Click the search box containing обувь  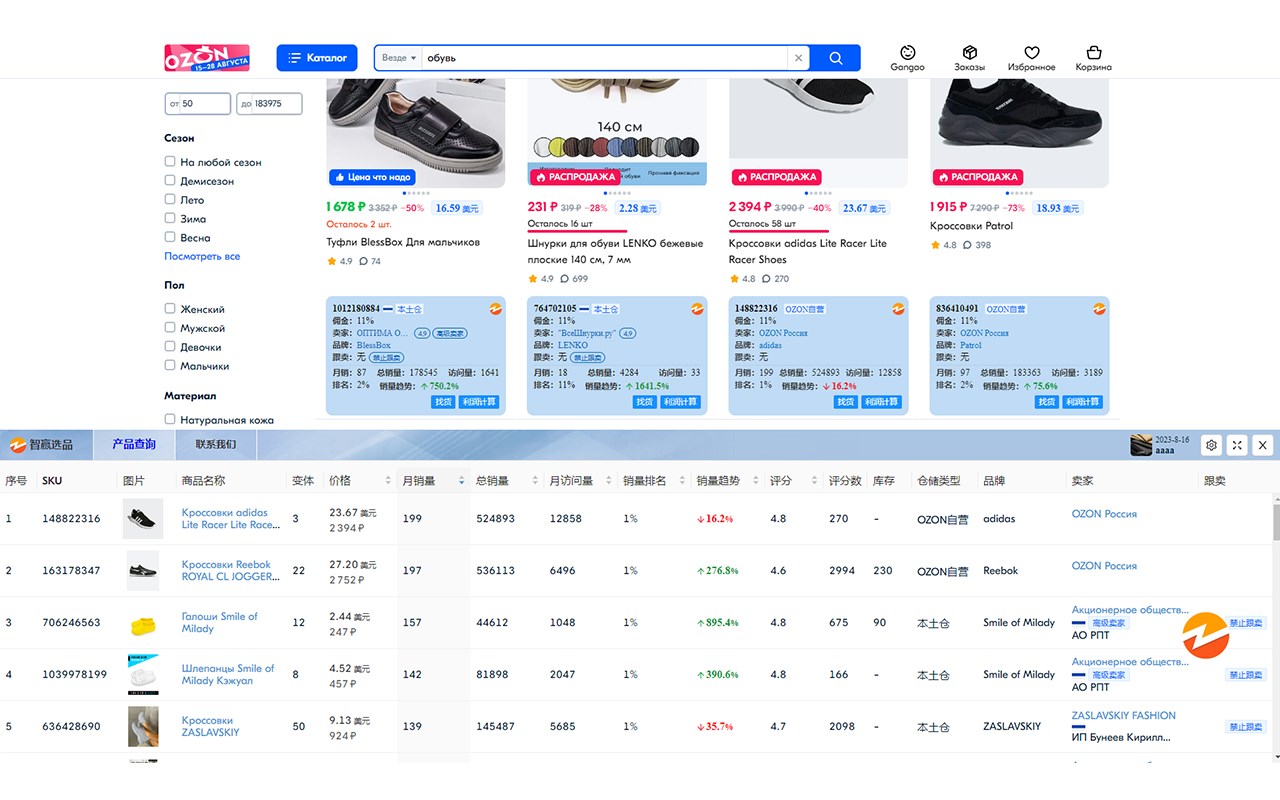[605, 58]
